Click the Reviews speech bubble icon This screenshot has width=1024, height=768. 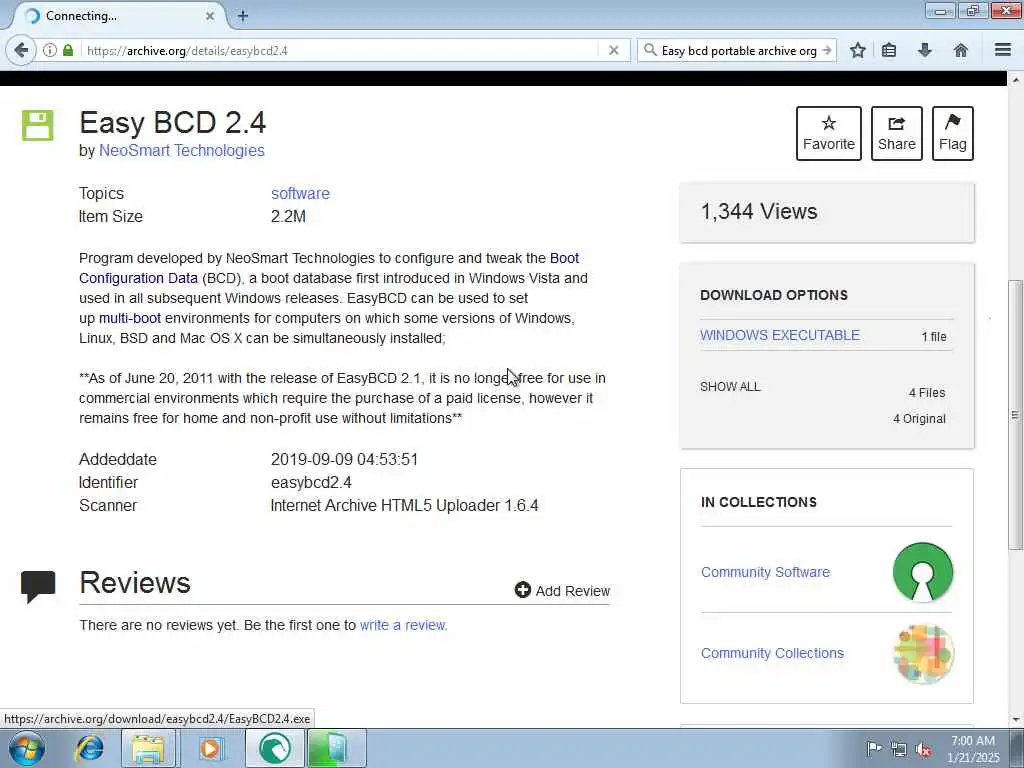point(38,586)
